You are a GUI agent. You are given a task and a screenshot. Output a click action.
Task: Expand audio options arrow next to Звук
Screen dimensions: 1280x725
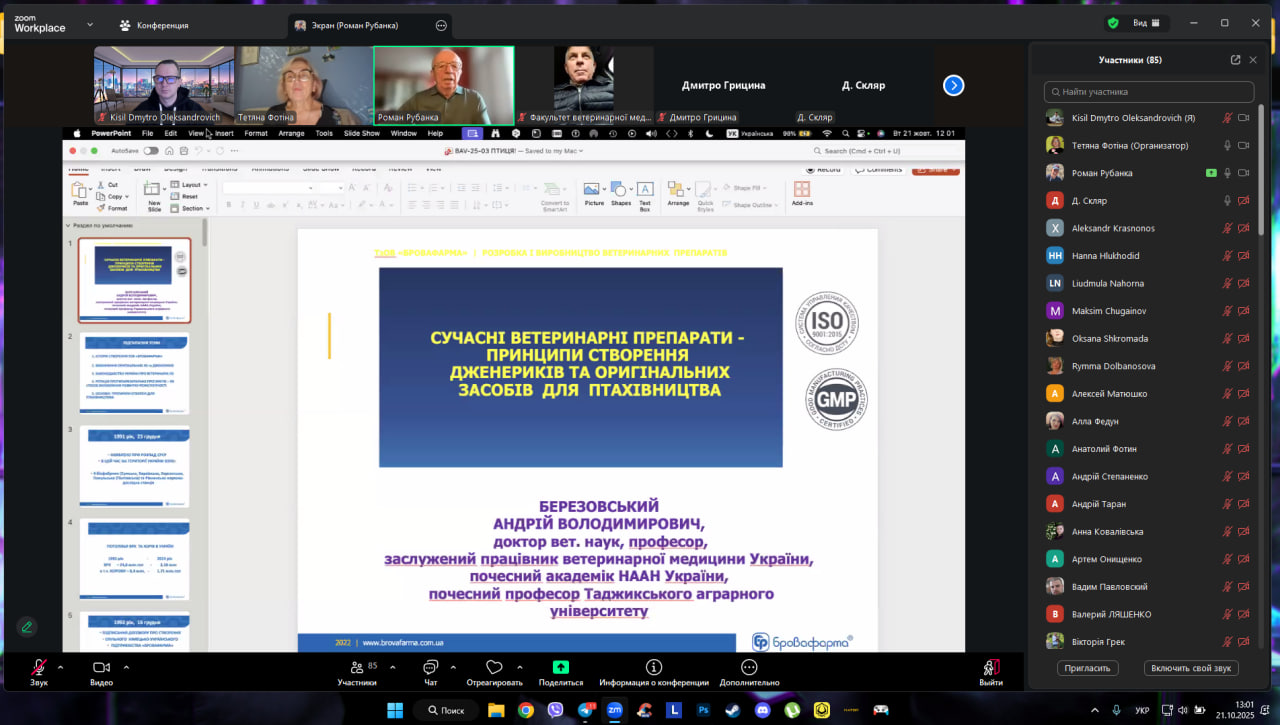tap(60, 667)
